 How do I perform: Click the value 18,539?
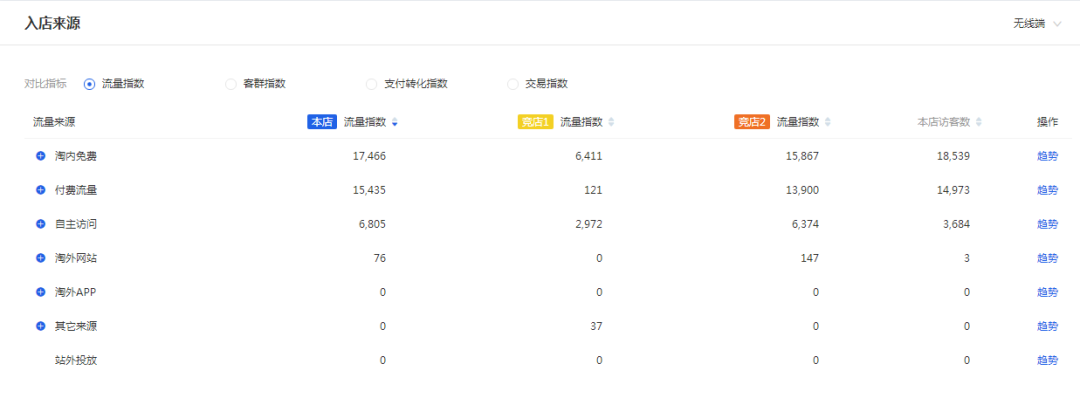click(x=953, y=156)
